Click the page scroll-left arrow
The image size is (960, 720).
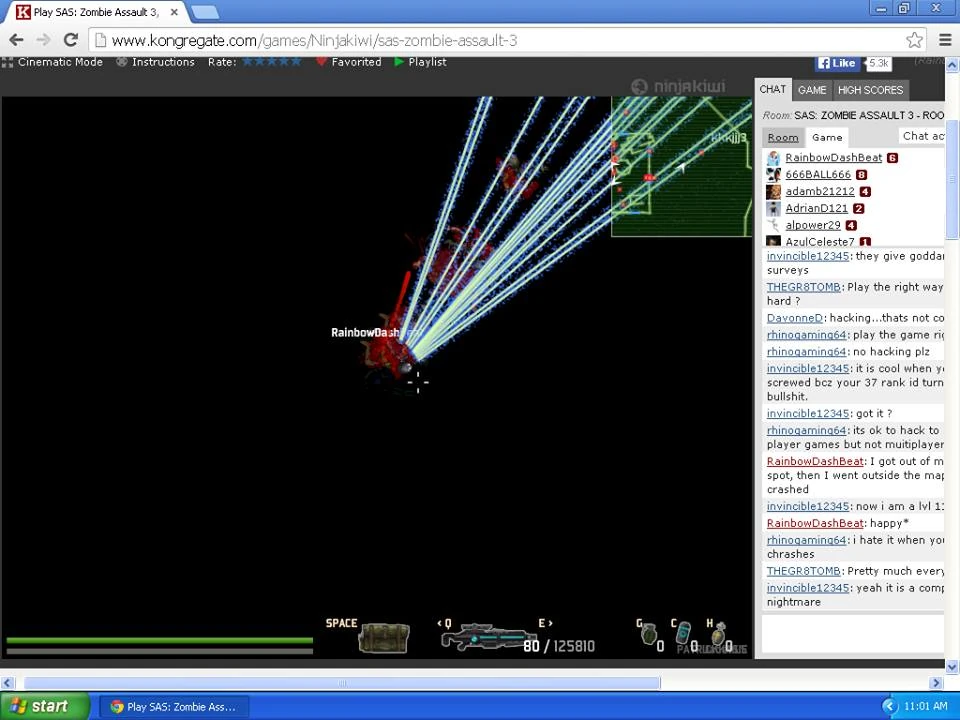tap(7, 683)
